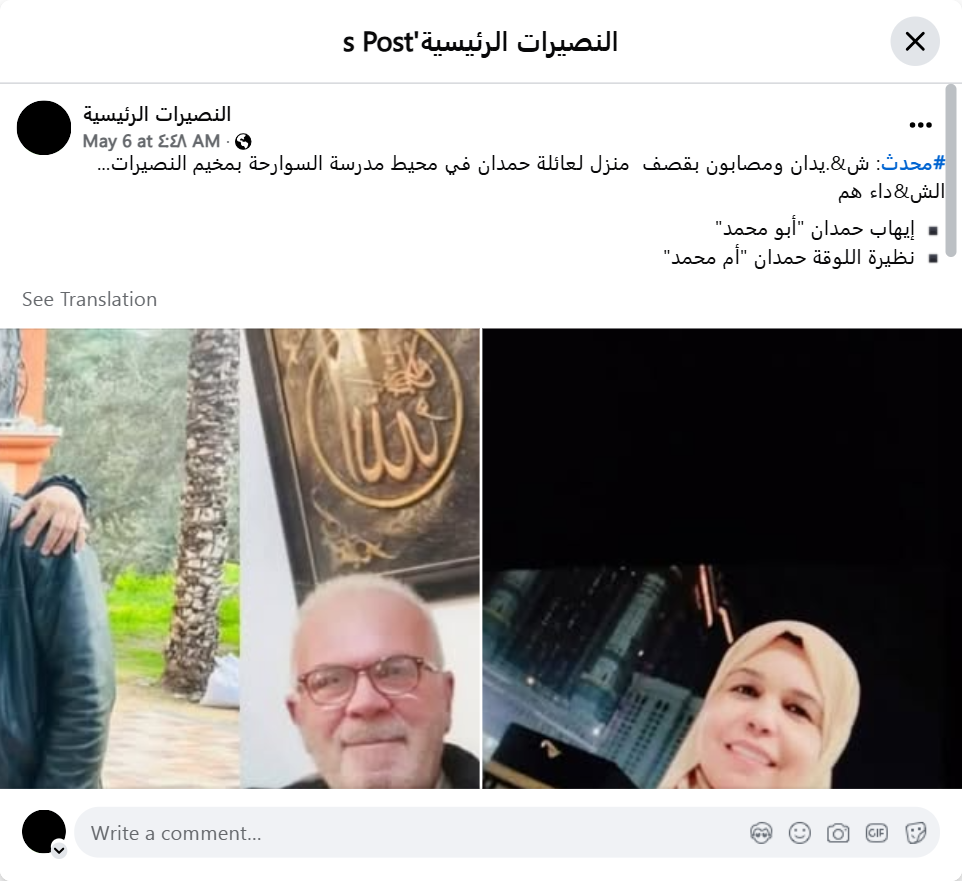The image size is (962, 881).
Task: Open the sticker picker icon
Action: point(915,833)
